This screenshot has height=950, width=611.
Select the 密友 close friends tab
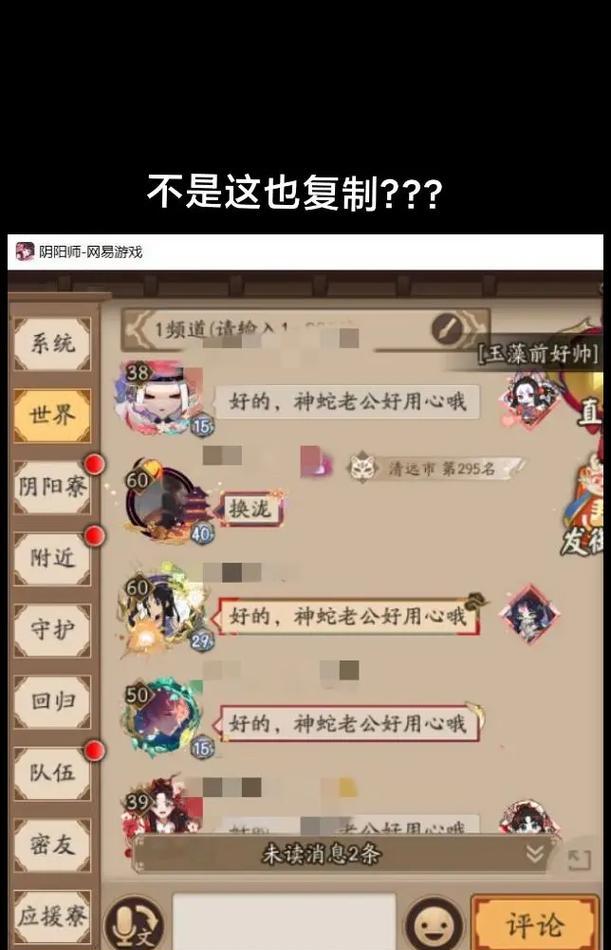click(x=53, y=845)
